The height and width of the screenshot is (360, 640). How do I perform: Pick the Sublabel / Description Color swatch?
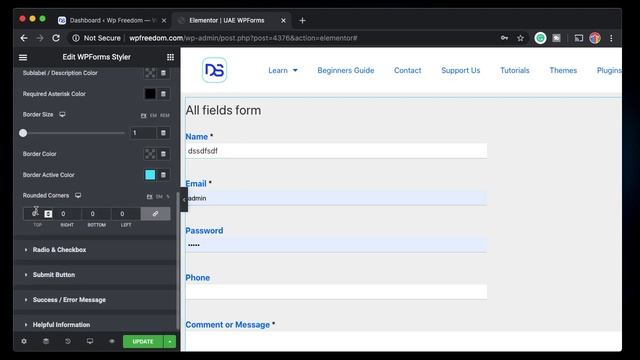[150, 73]
